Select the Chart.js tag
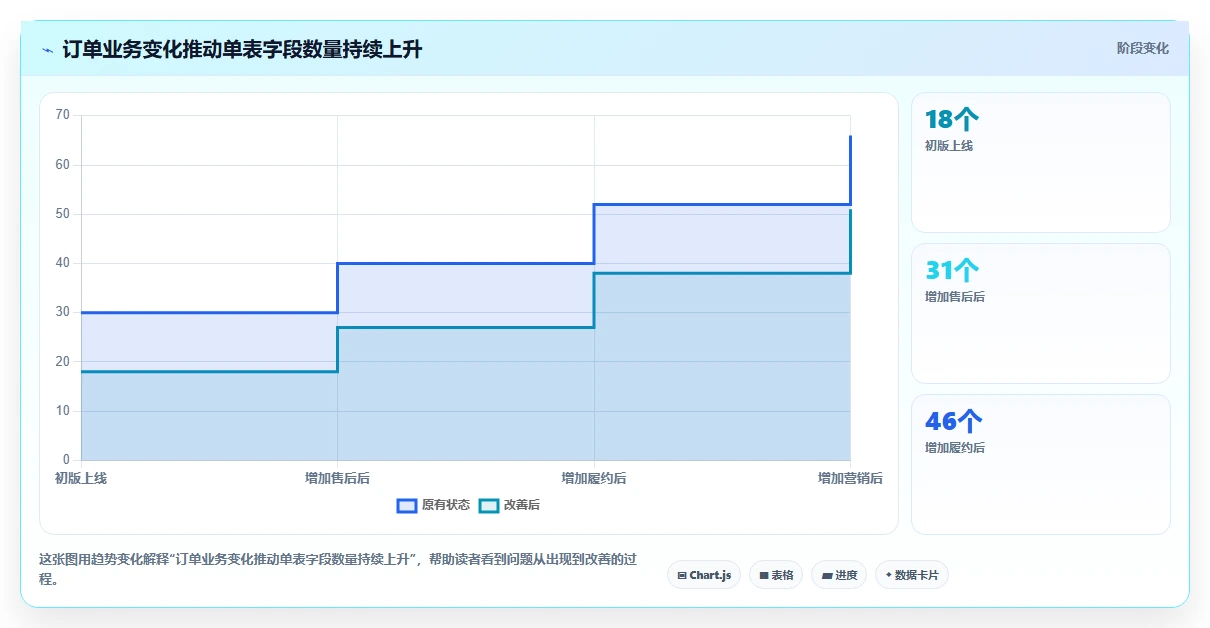This screenshot has width=1210, height=628. click(x=704, y=575)
